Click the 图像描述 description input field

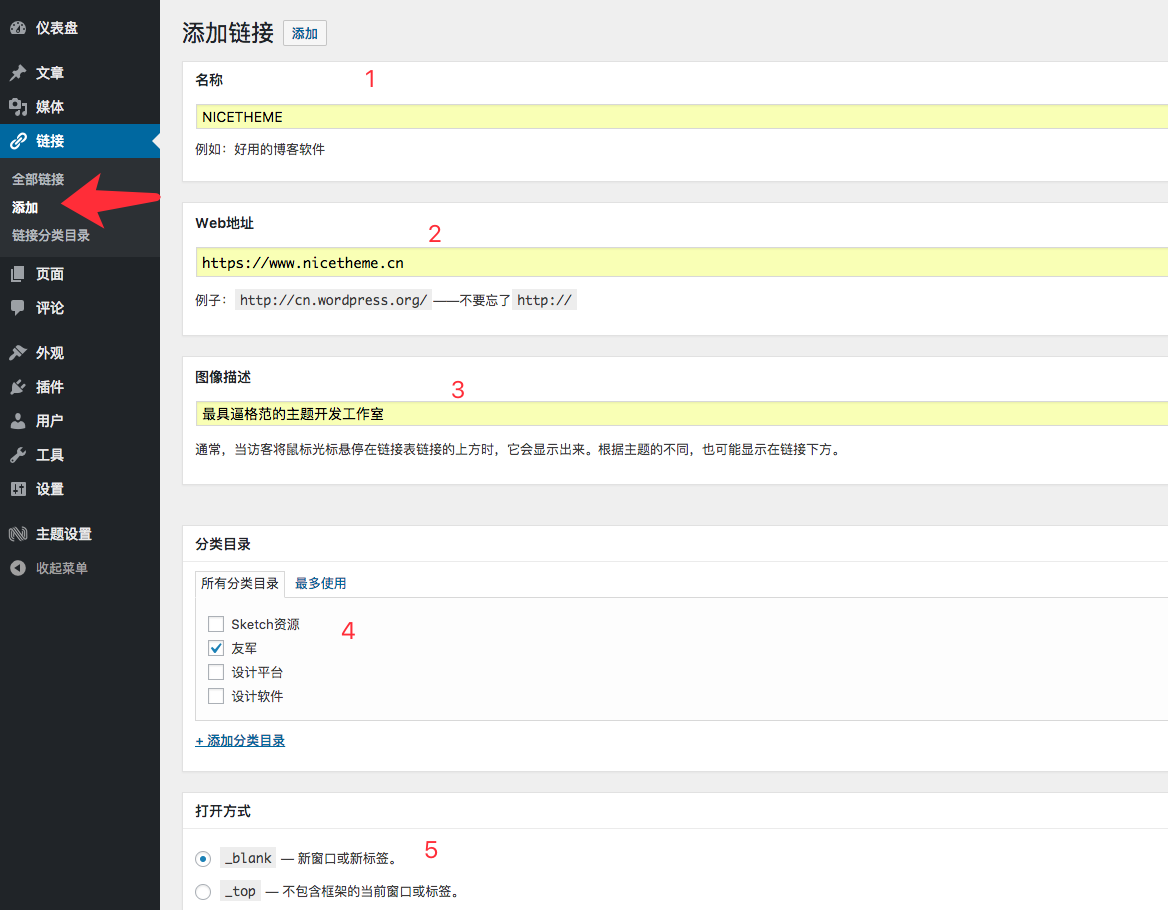682,413
